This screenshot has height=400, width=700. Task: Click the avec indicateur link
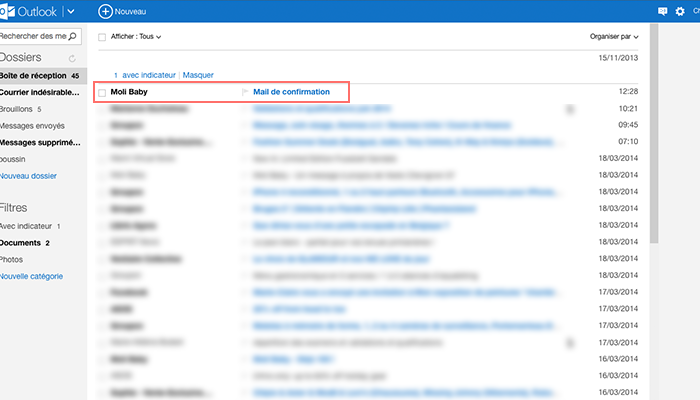click(x=149, y=75)
